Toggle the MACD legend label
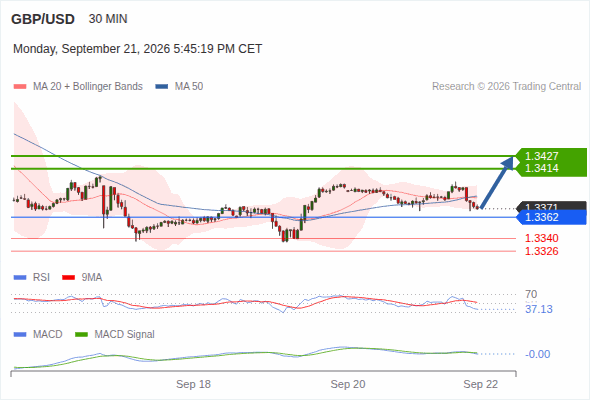Image resolution: width=590 pixels, height=400 pixels. coord(48,335)
